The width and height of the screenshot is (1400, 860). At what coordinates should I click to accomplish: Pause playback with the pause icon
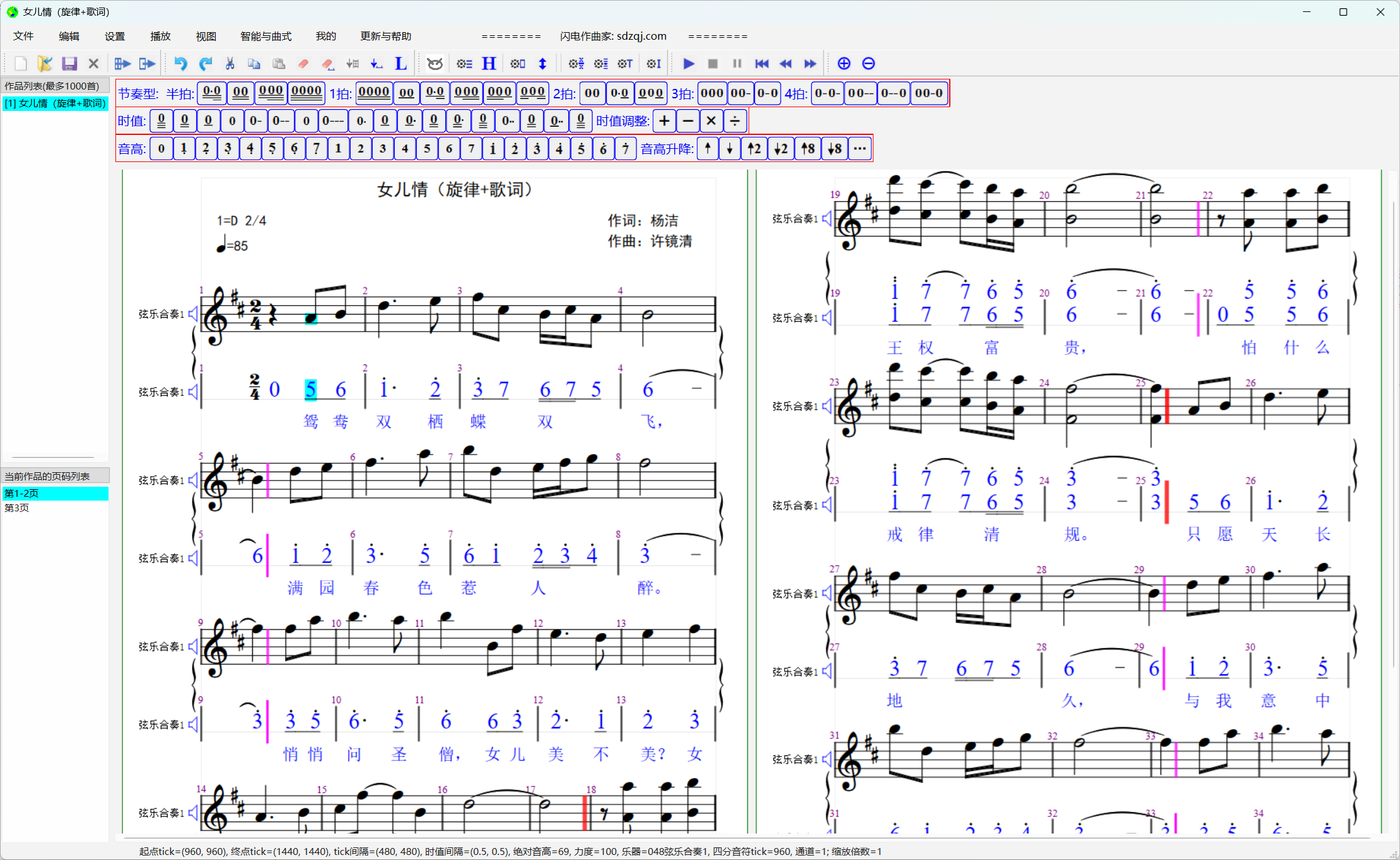(x=737, y=64)
